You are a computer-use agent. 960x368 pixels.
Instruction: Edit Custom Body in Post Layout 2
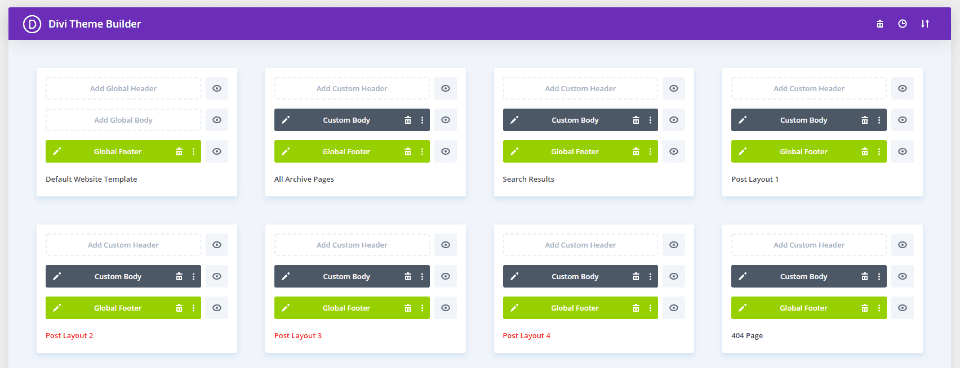[x=57, y=276]
